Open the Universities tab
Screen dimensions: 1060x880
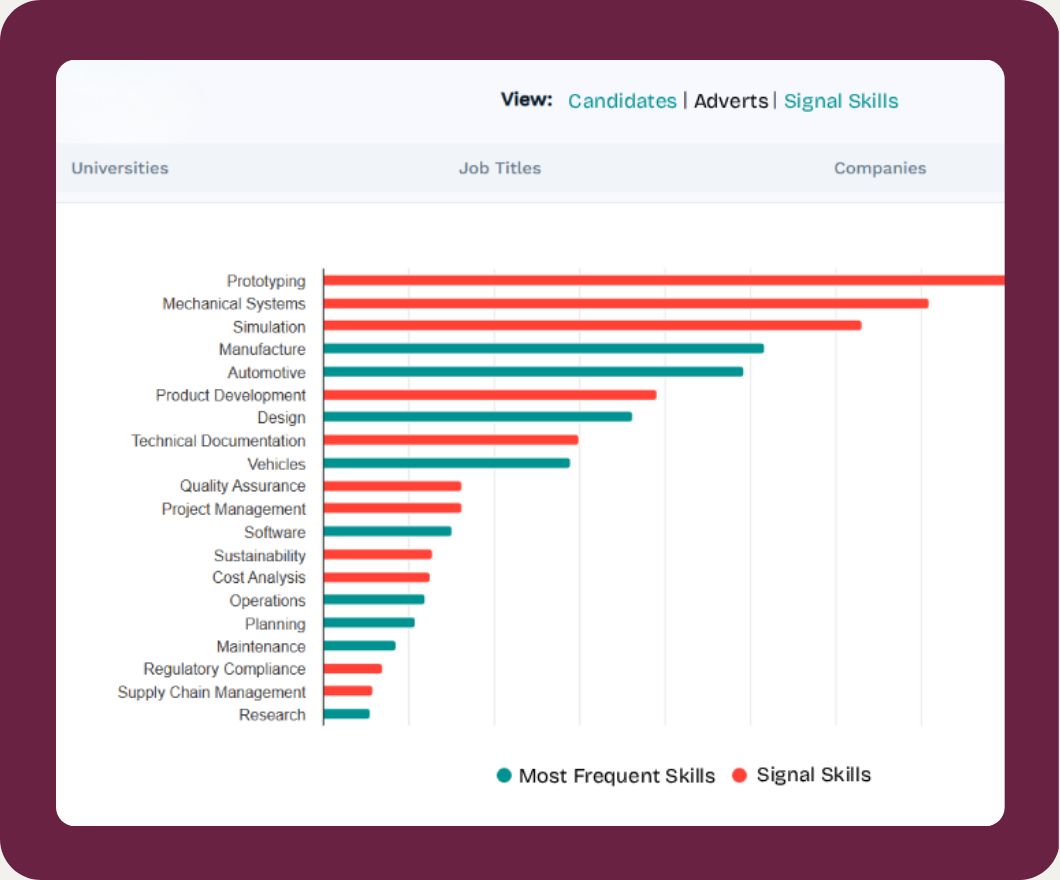click(x=120, y=168)
